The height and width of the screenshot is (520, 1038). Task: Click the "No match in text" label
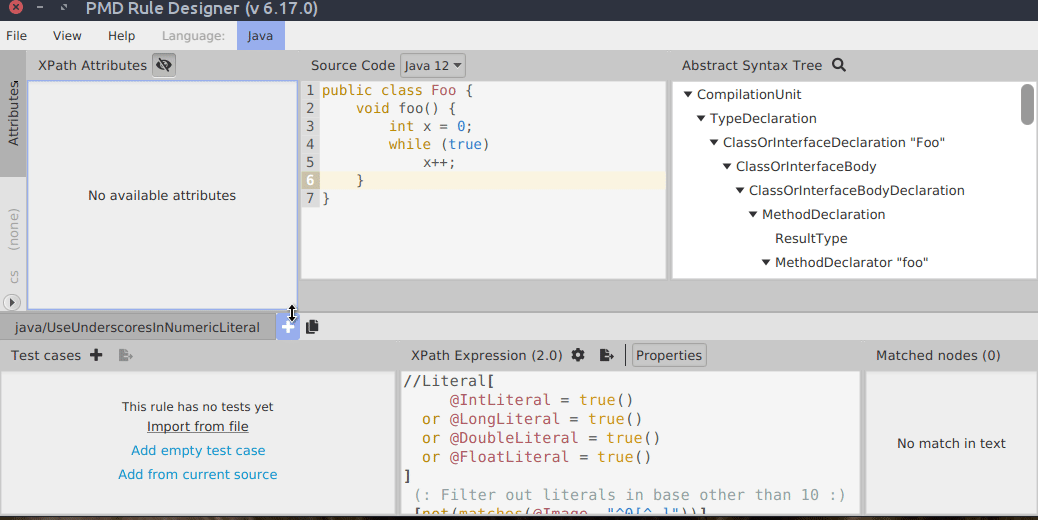951,443
